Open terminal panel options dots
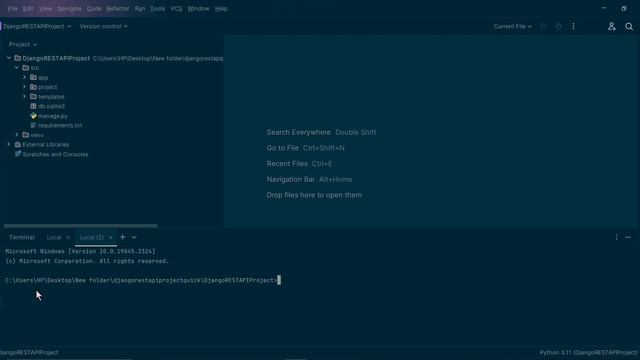 616,237
